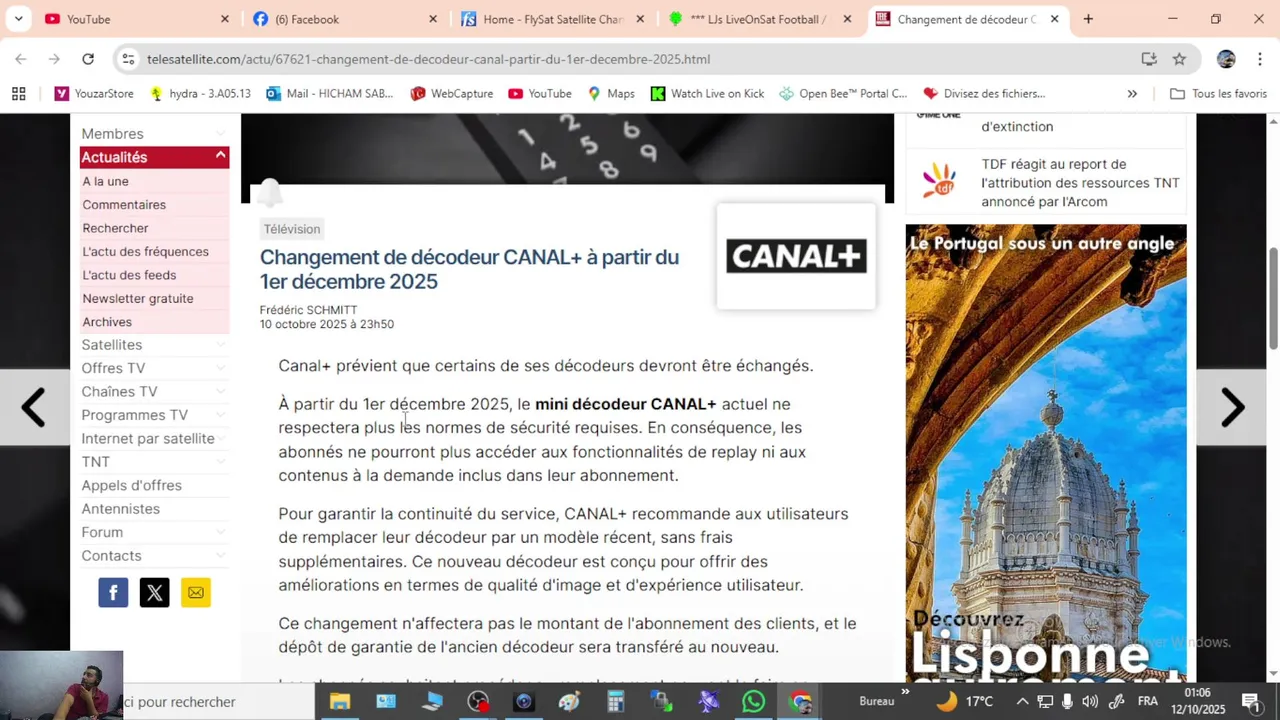1280x720 pixels.
Task: Open L'actu des fréquences link
Action: point(145,252)
